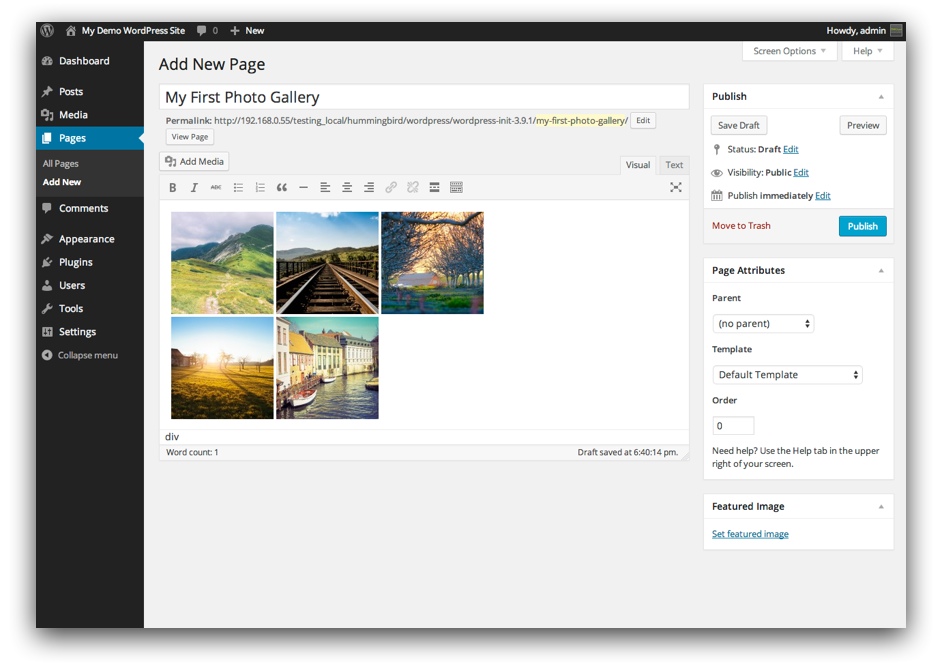Open the Parent page dropdown
This screenshot has width=940, height=666.
click(762, 323)
